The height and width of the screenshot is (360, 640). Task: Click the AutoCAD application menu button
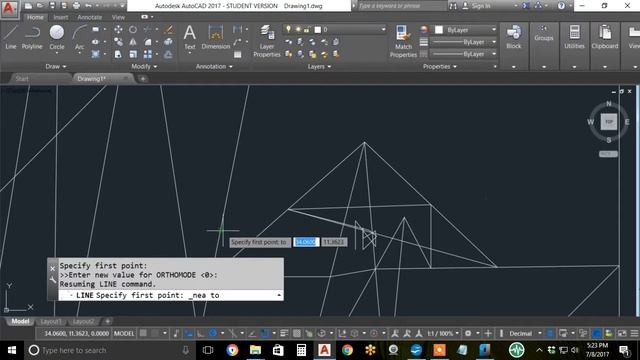[9, 8]
